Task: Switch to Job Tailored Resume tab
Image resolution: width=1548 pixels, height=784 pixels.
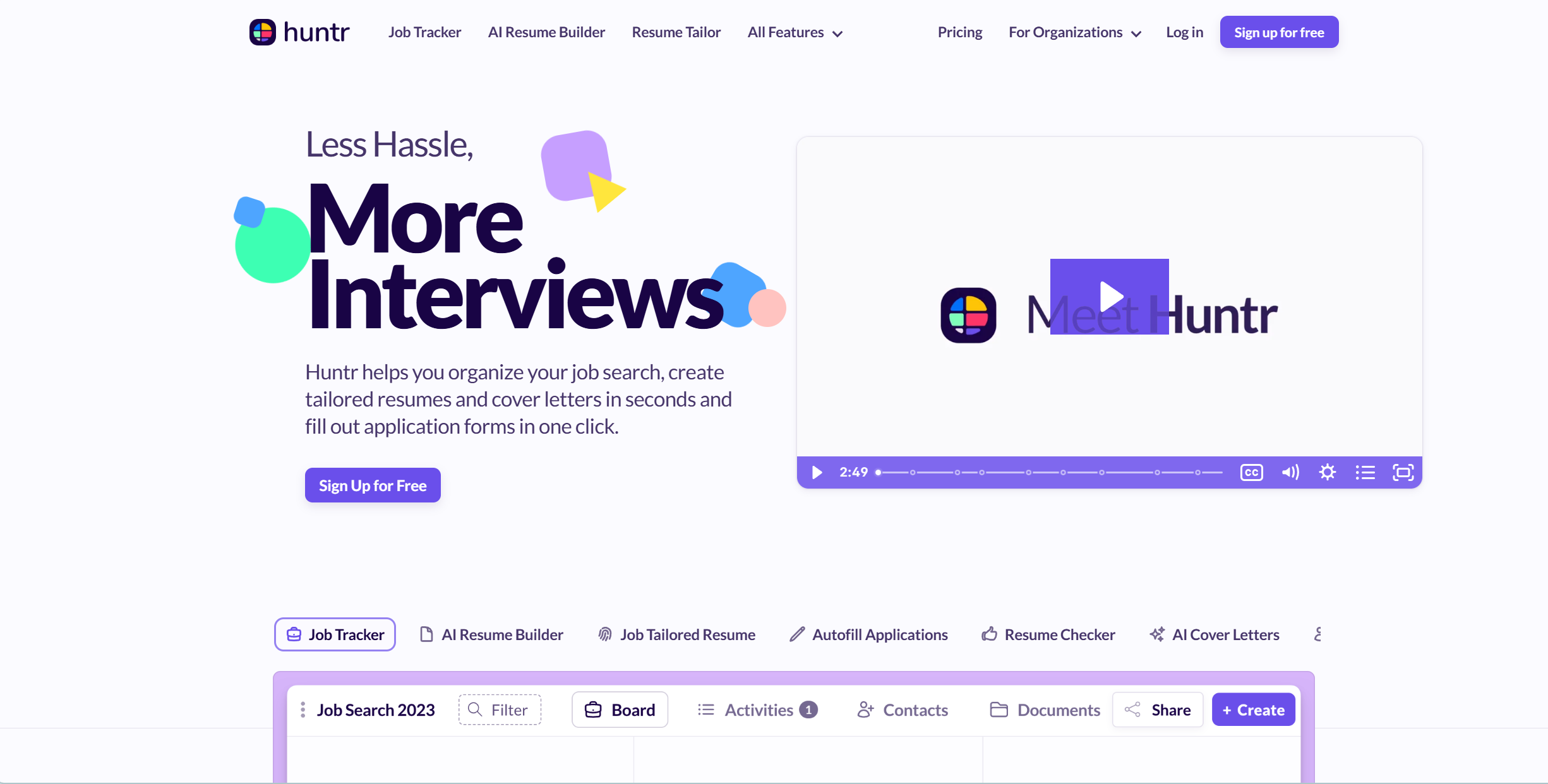Action: 676,634
